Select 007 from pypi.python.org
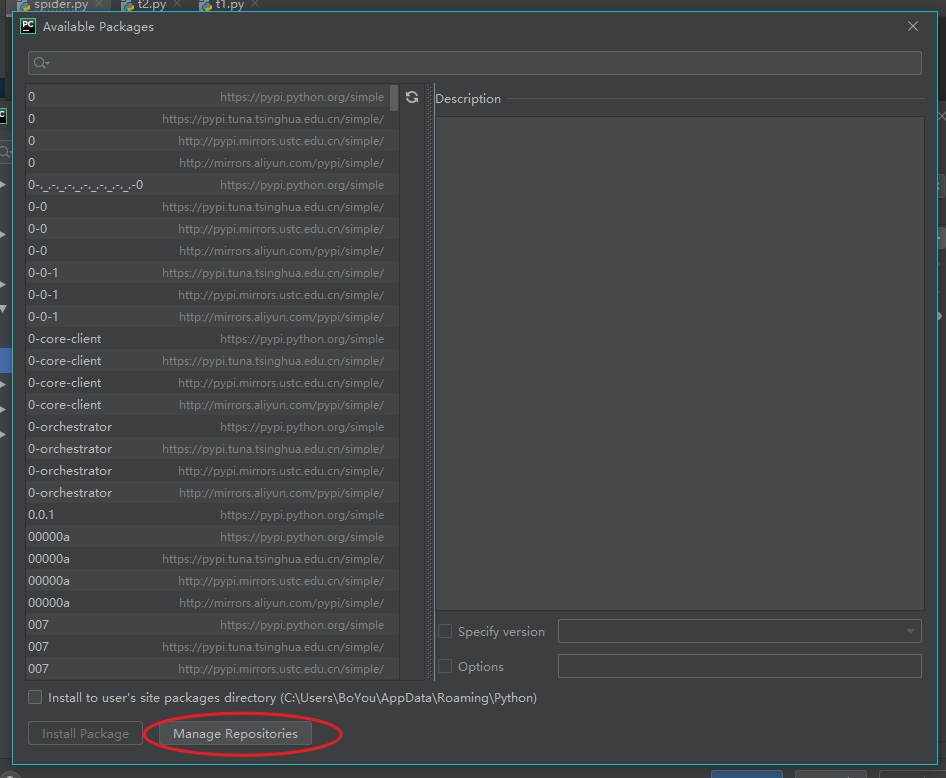Viewport: 946px width, 778px height. point(212,625)
